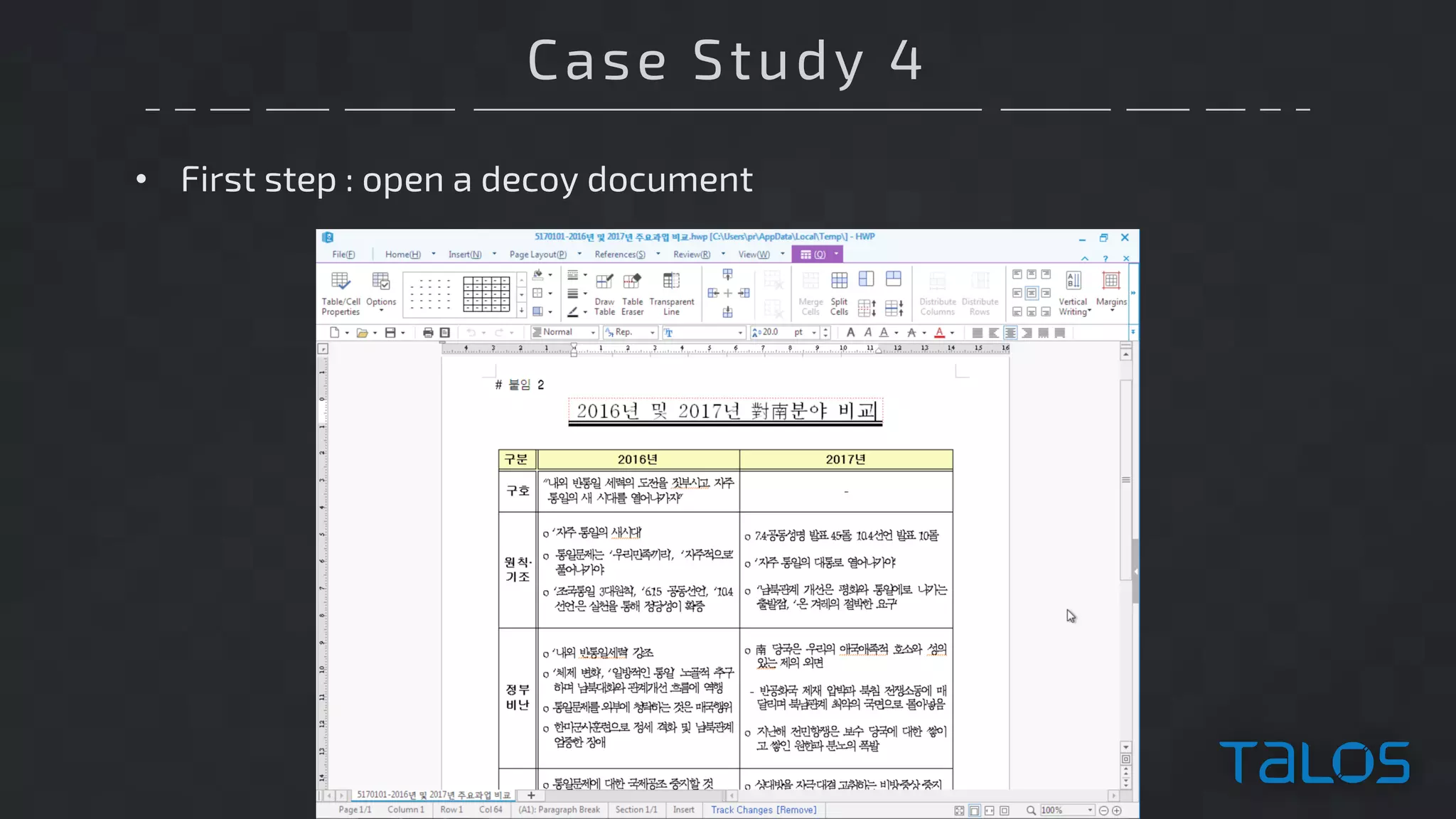
Task: Expand the table style gallery list
Action: coord(521,311)
